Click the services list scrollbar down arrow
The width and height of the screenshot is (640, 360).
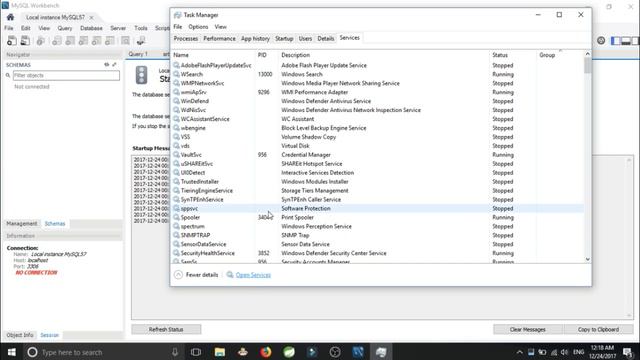pos(587,259)
